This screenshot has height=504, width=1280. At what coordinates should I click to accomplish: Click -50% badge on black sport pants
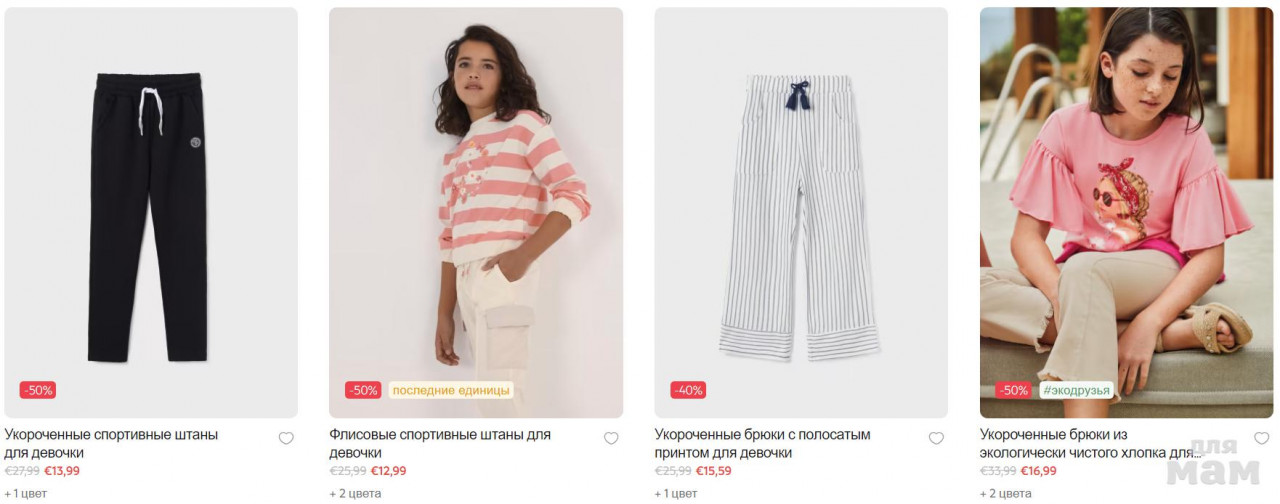click(x=38, y=390)
